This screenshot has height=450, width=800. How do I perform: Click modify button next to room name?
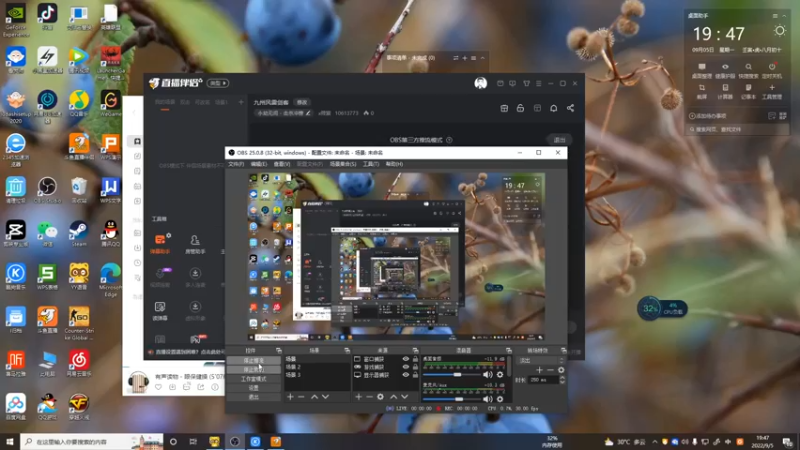point(302,103)
